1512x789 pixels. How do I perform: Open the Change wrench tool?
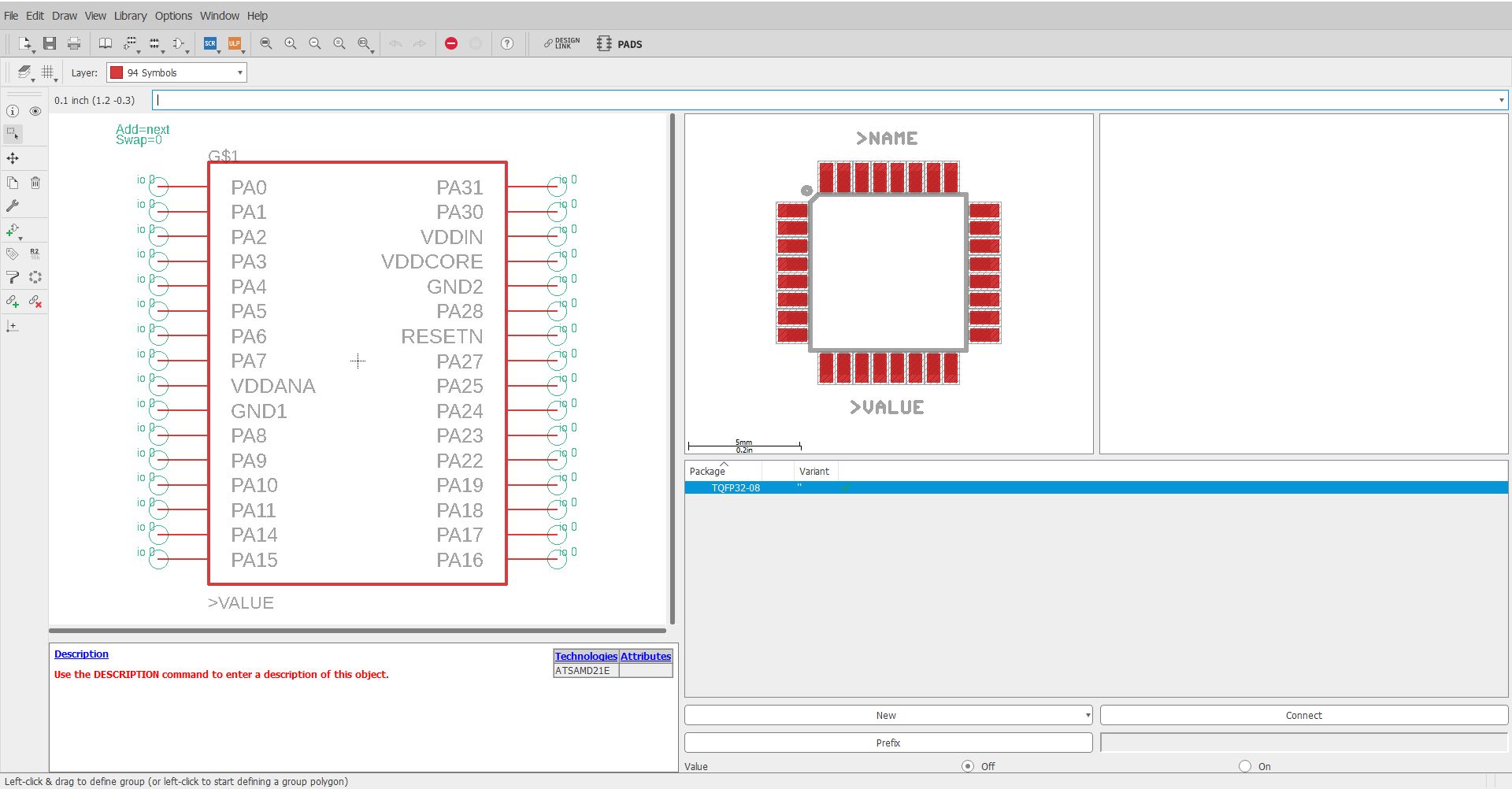12,206
